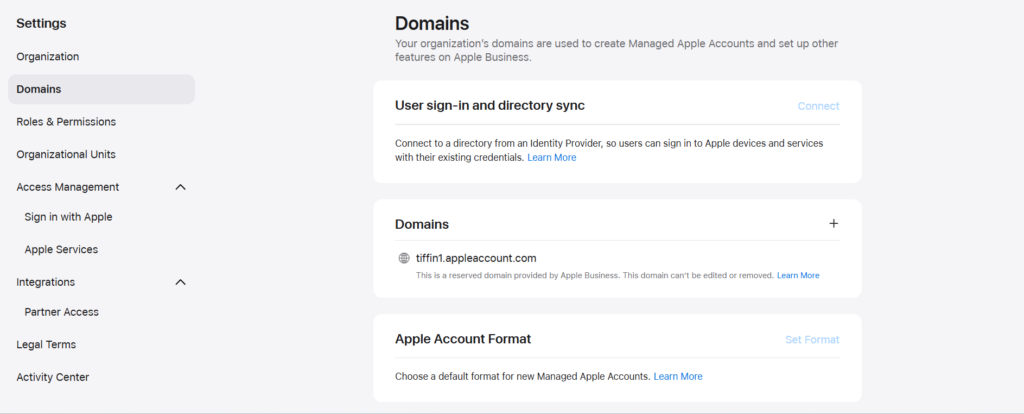Open Activity Center
This screenshot has height=414, width=1024.
pyautogui.click(x=53, y=377)
